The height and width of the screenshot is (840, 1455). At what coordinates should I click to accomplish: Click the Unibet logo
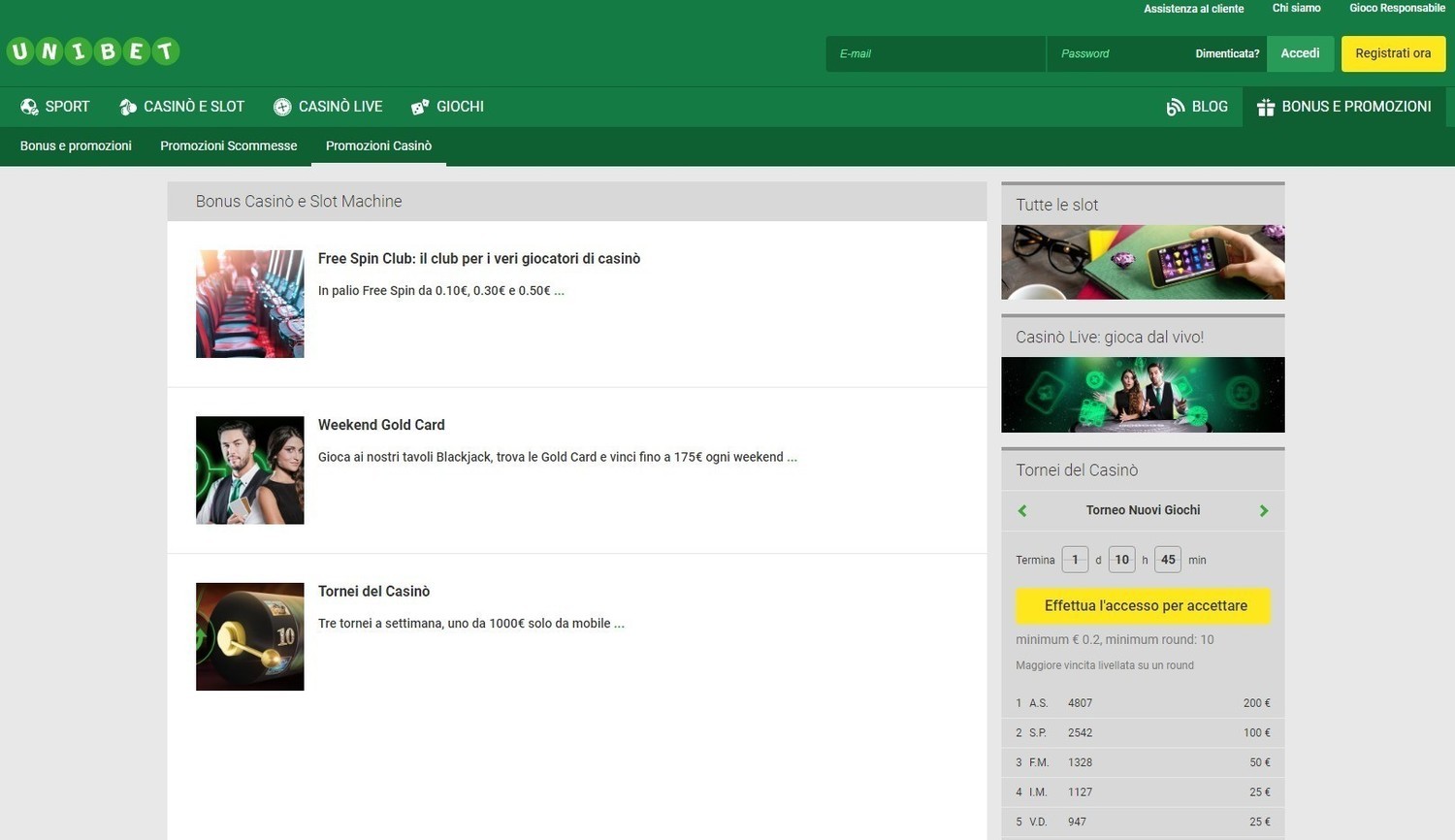(x=93, y=51)
